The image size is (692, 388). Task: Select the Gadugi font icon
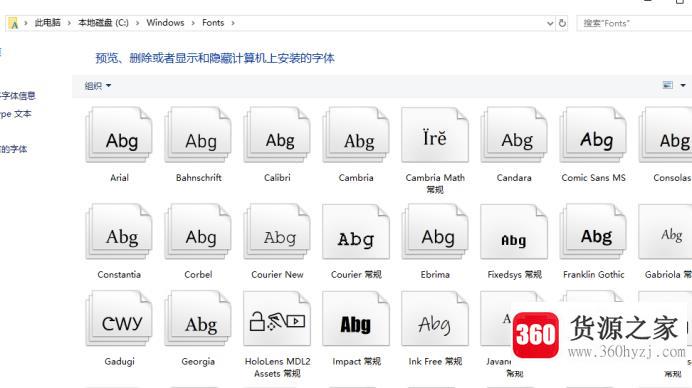pyautogui.click(x=119, y=318)
